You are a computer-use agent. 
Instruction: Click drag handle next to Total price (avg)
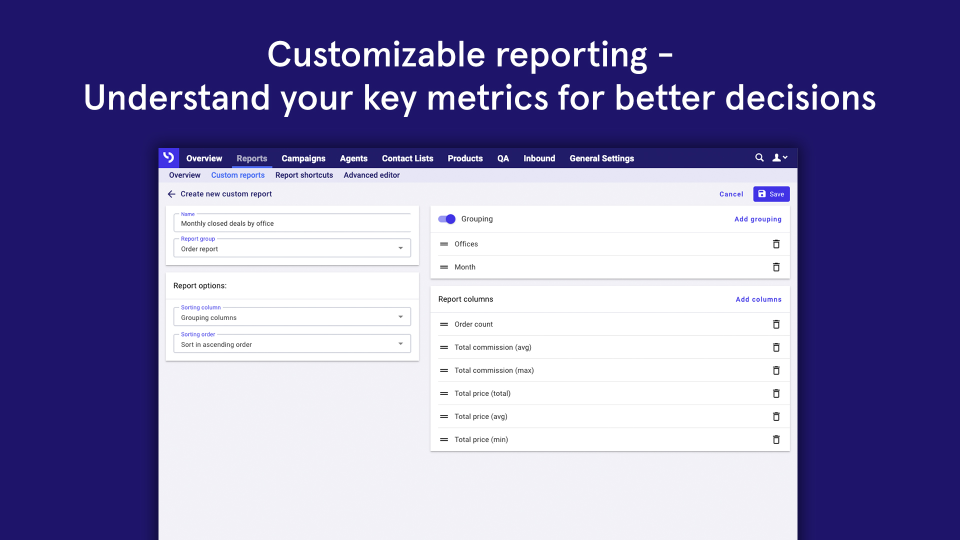point(444,416)
